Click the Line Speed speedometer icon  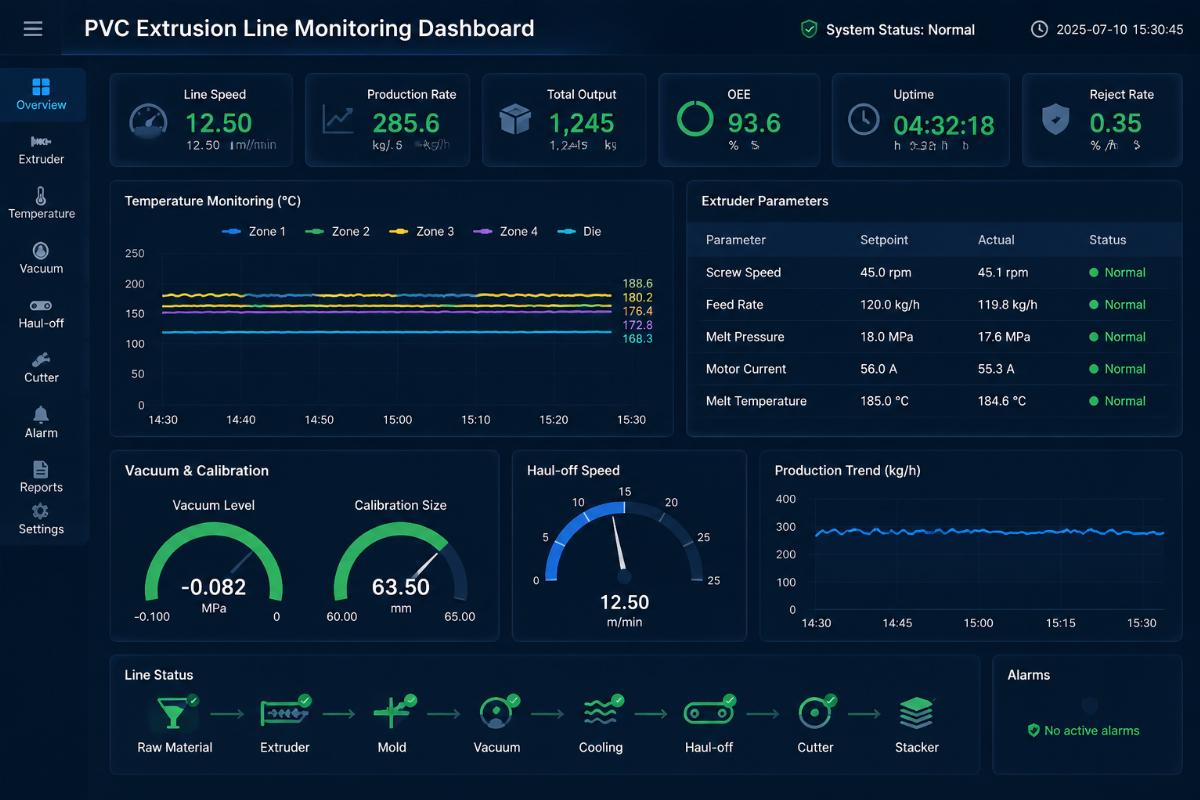click(x=148, y=122)
